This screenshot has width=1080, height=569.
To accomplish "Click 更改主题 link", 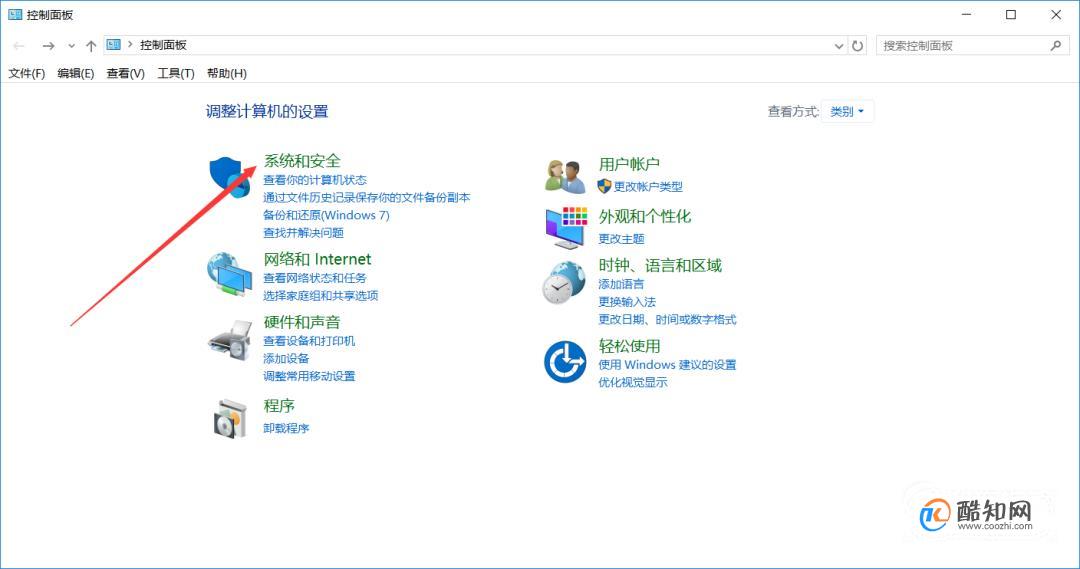I will pos(621,239).
